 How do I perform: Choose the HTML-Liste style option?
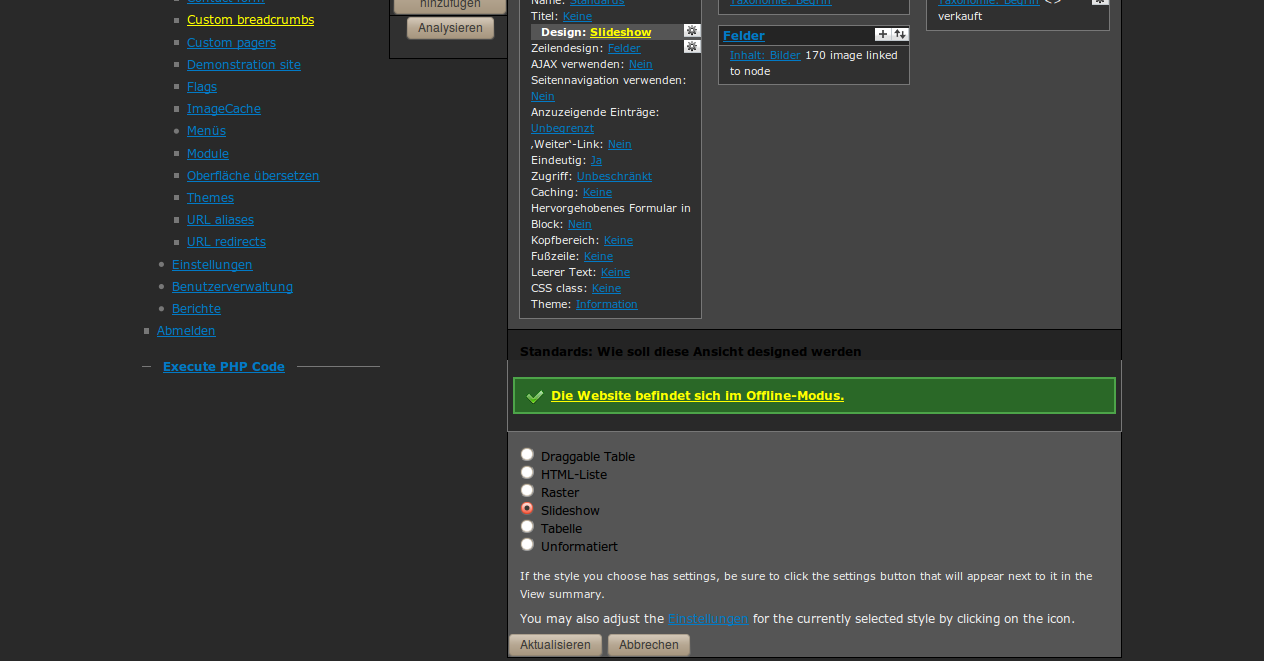tap(527, 473)
